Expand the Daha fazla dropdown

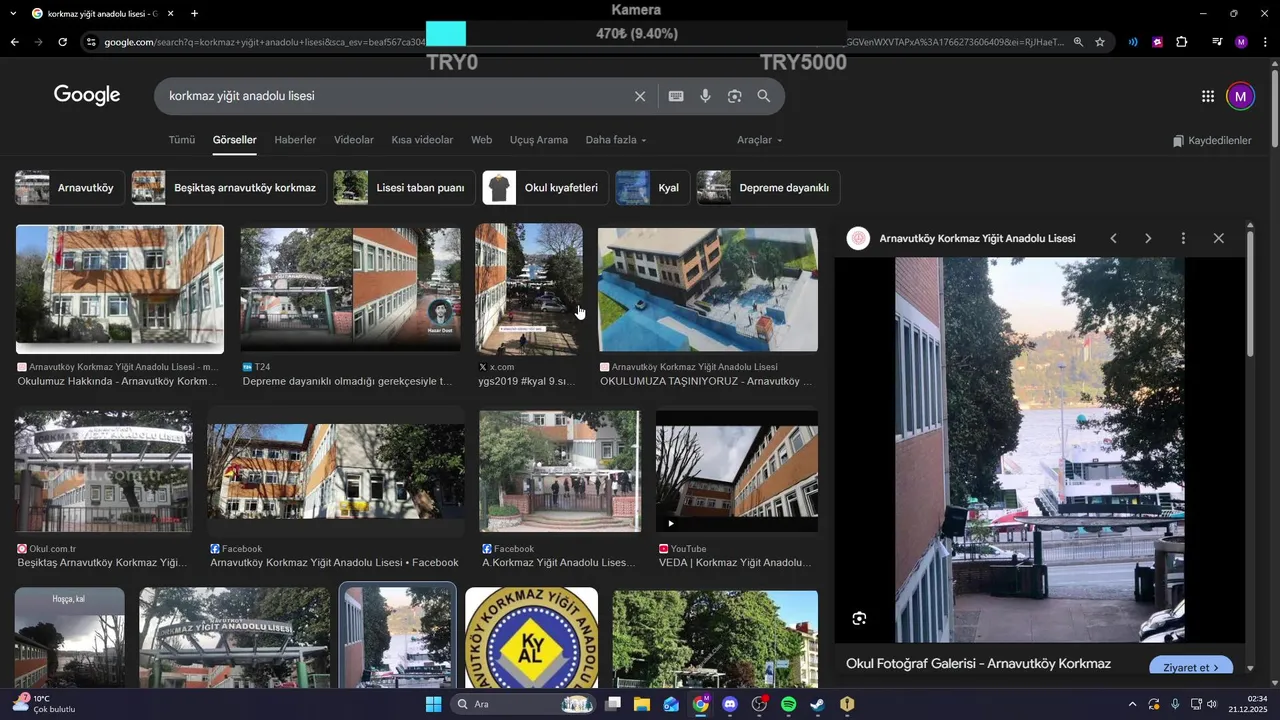(616, 140)
